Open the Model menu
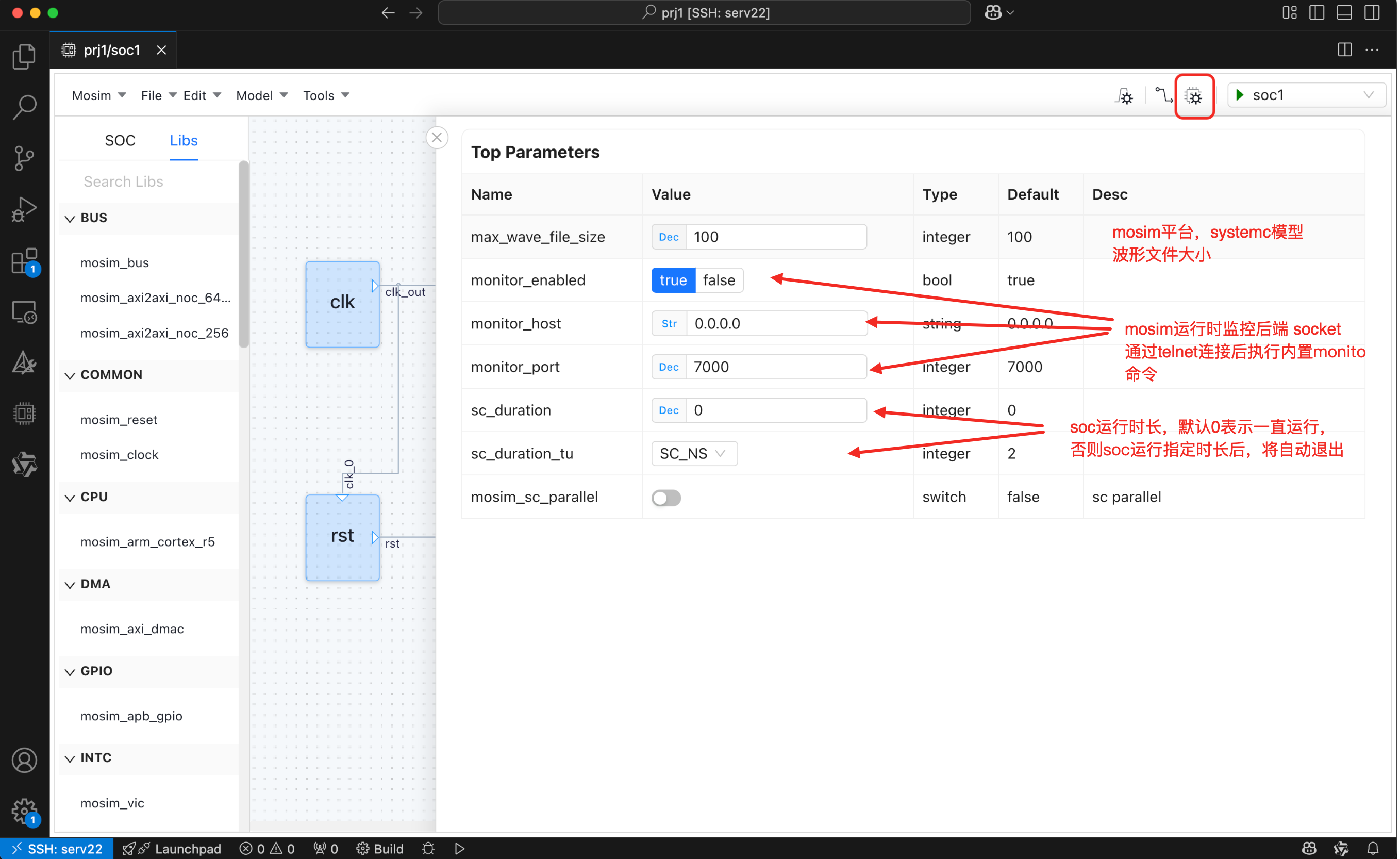The image size is (1400, 859). (x=261, y=95)
